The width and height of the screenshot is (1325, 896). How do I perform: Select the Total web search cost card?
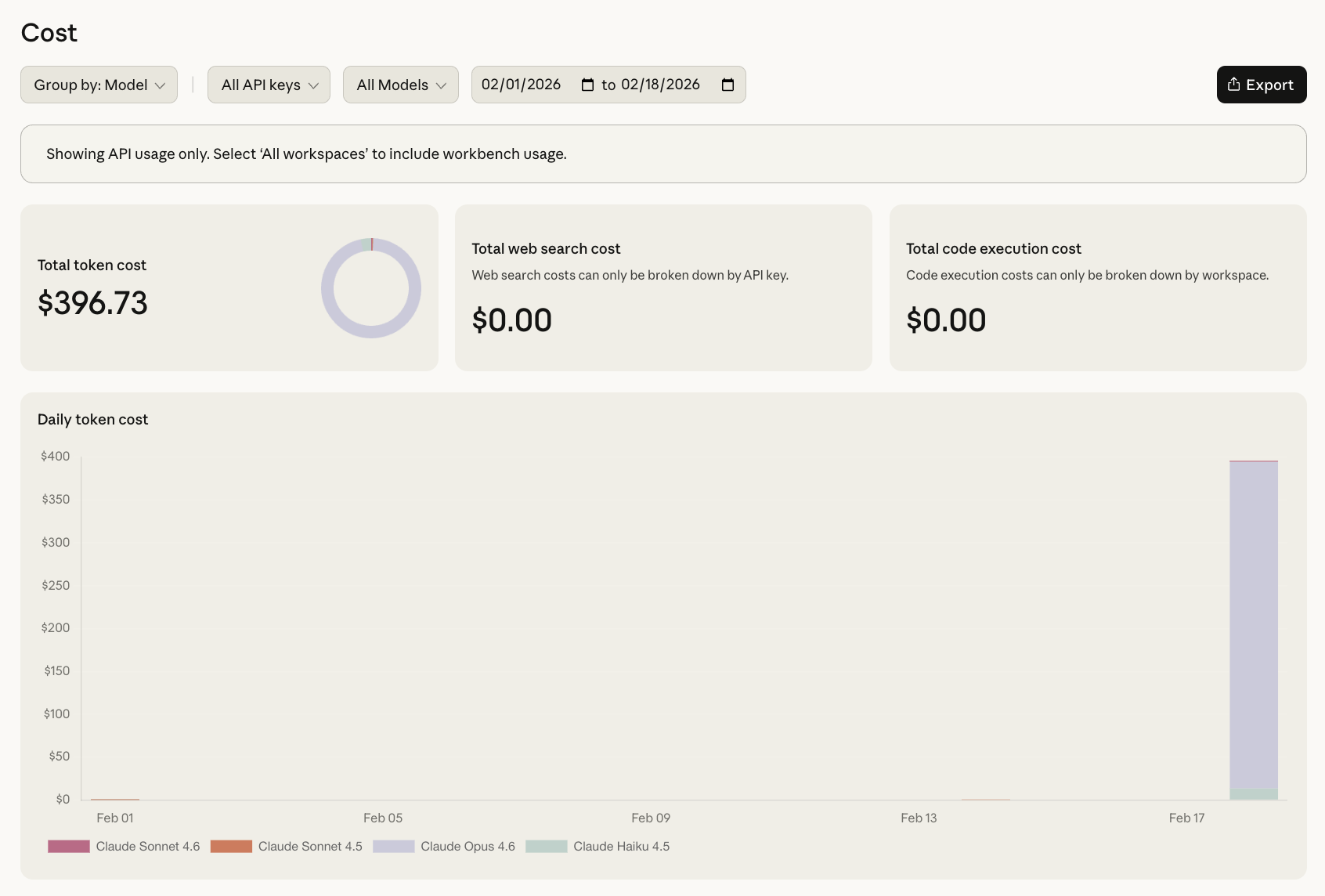pos(662,287)
